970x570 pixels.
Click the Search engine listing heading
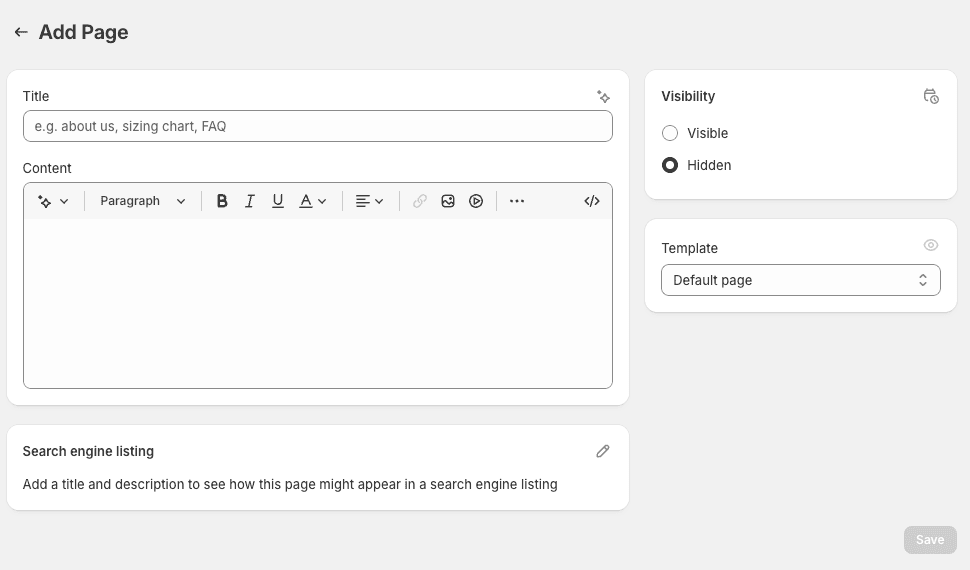88,451
